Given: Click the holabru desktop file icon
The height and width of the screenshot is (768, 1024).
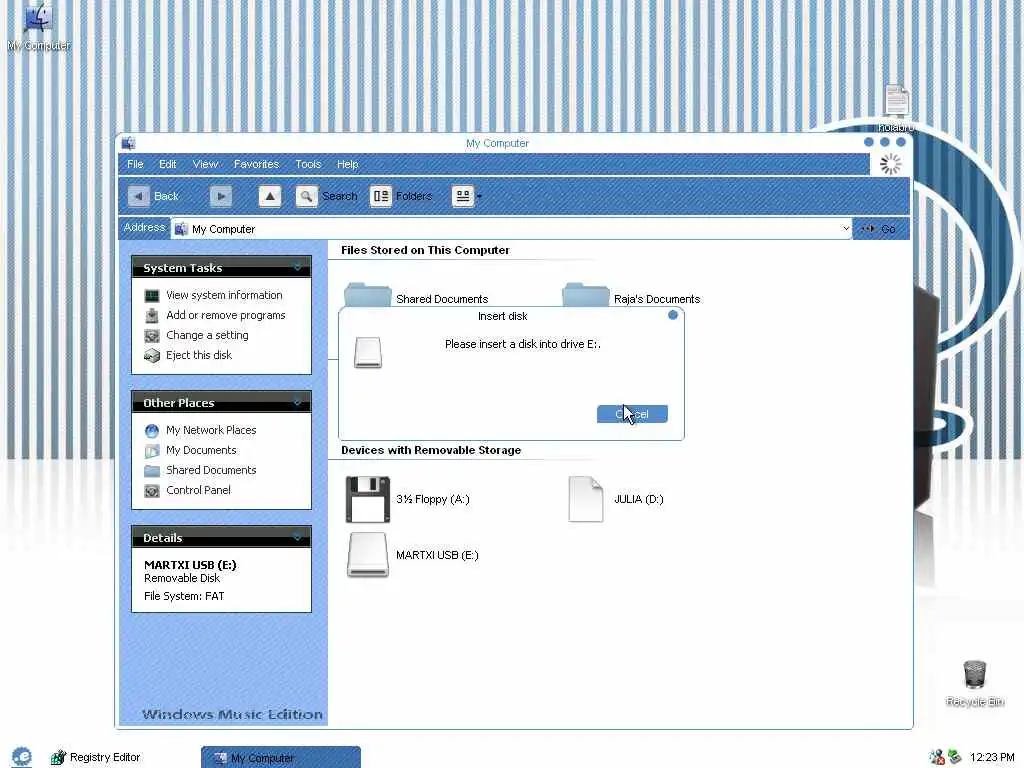Looking at the screenshot, I should click(896, 108).
